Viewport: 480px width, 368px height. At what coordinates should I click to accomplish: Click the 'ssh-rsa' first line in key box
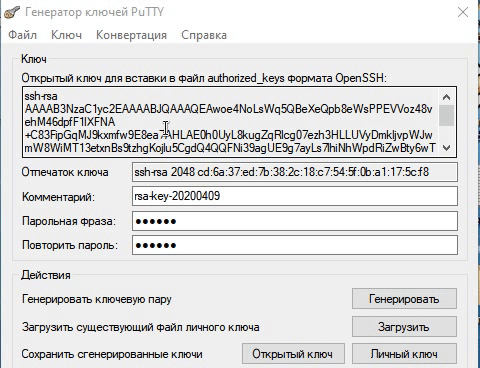point(41,96)
